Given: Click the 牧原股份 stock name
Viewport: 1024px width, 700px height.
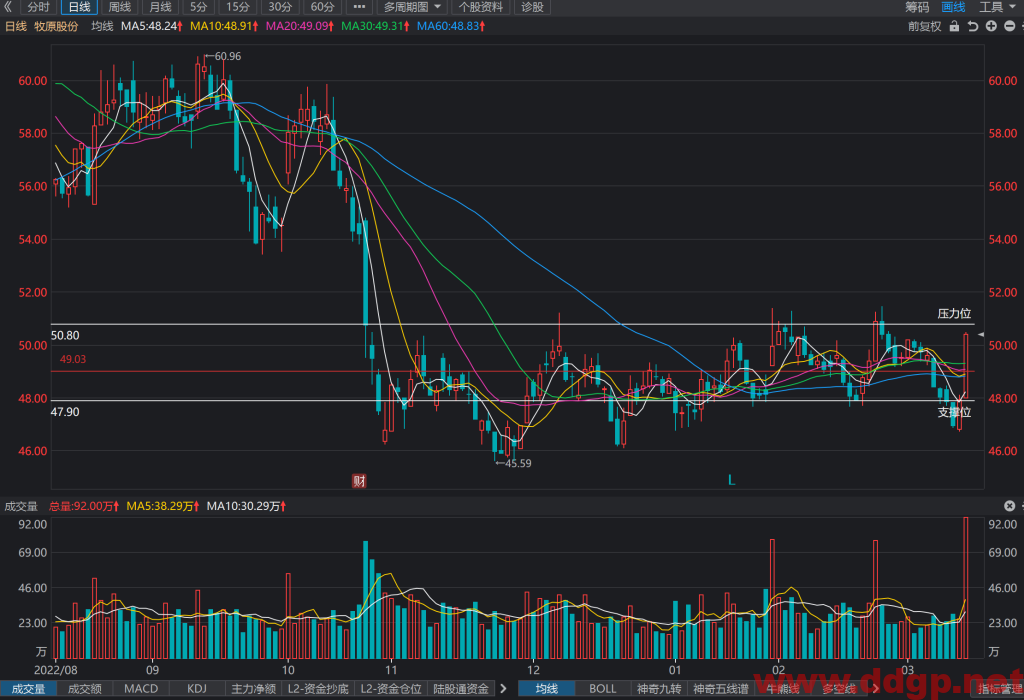Looking at the screenshot, I should (x=56, y=26).
